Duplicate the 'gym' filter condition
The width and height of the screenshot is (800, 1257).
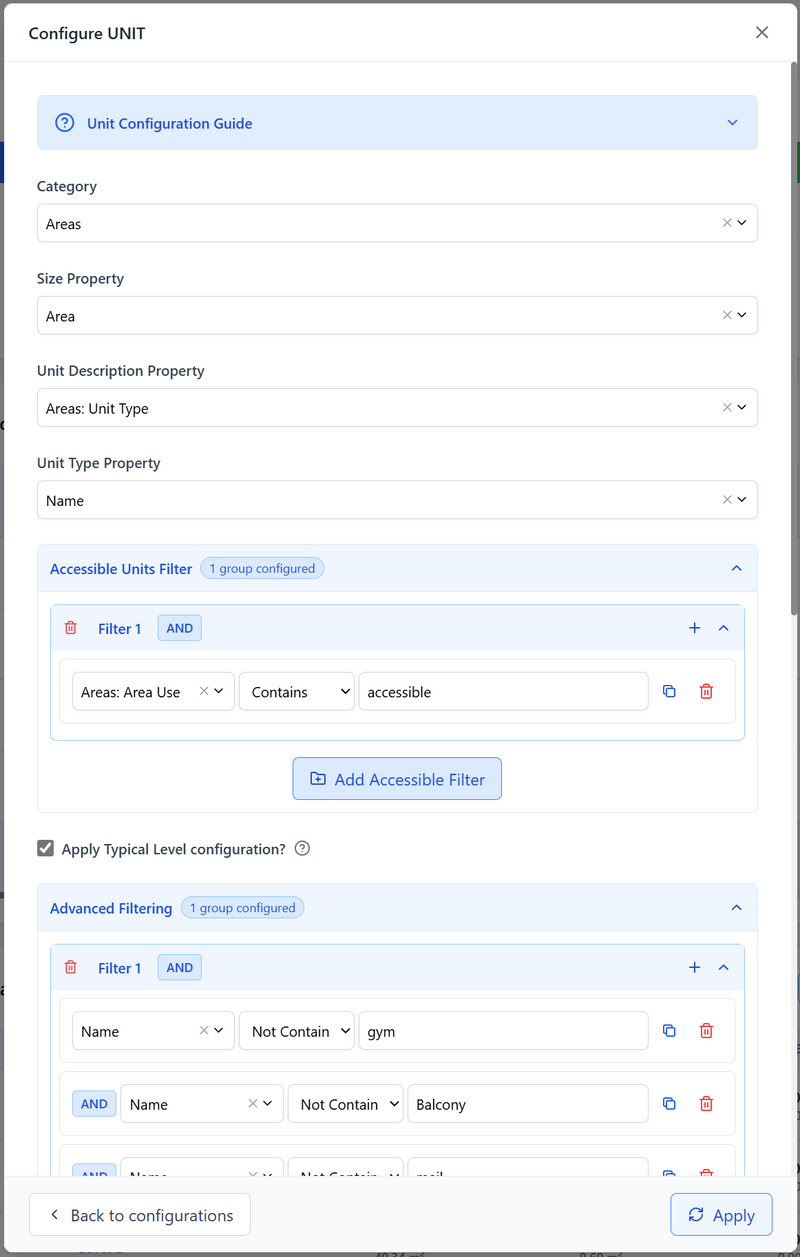(670, 1031)
